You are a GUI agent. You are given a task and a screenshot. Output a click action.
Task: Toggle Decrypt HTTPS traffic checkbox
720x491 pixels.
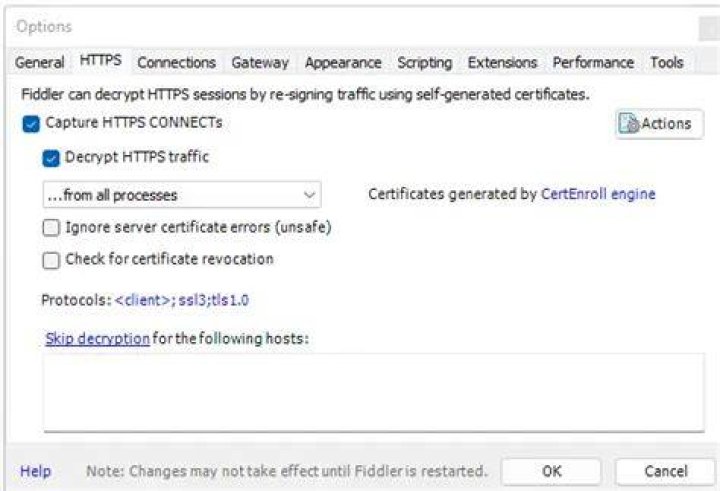click(51, 158)
